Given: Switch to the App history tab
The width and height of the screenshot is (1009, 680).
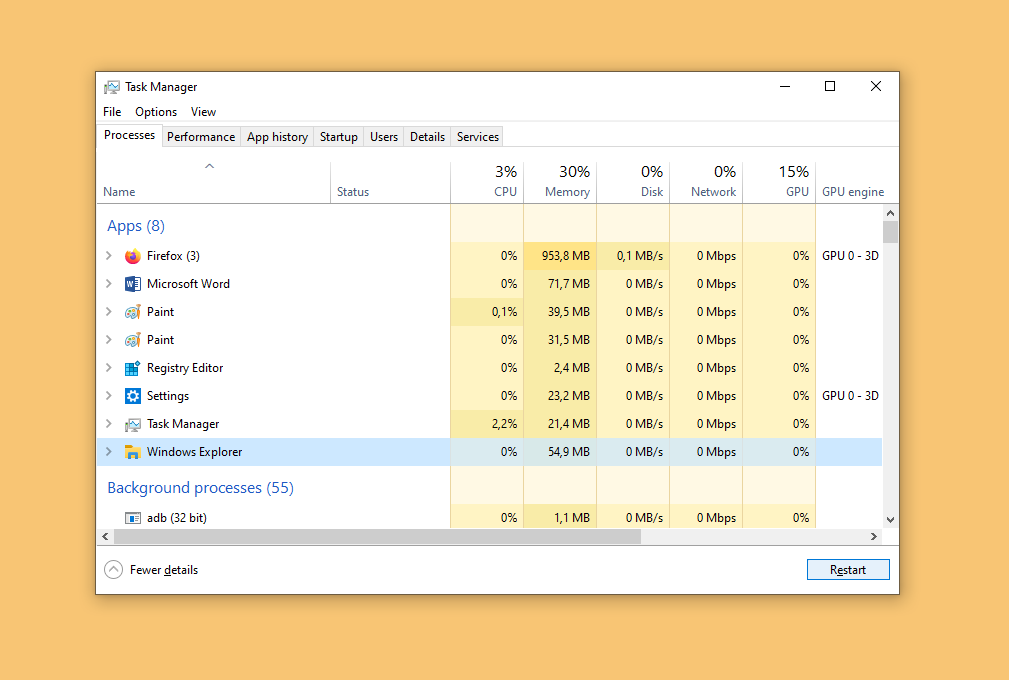Looking at the screenshot, I should pyautogui.click(x=277, y=137).
